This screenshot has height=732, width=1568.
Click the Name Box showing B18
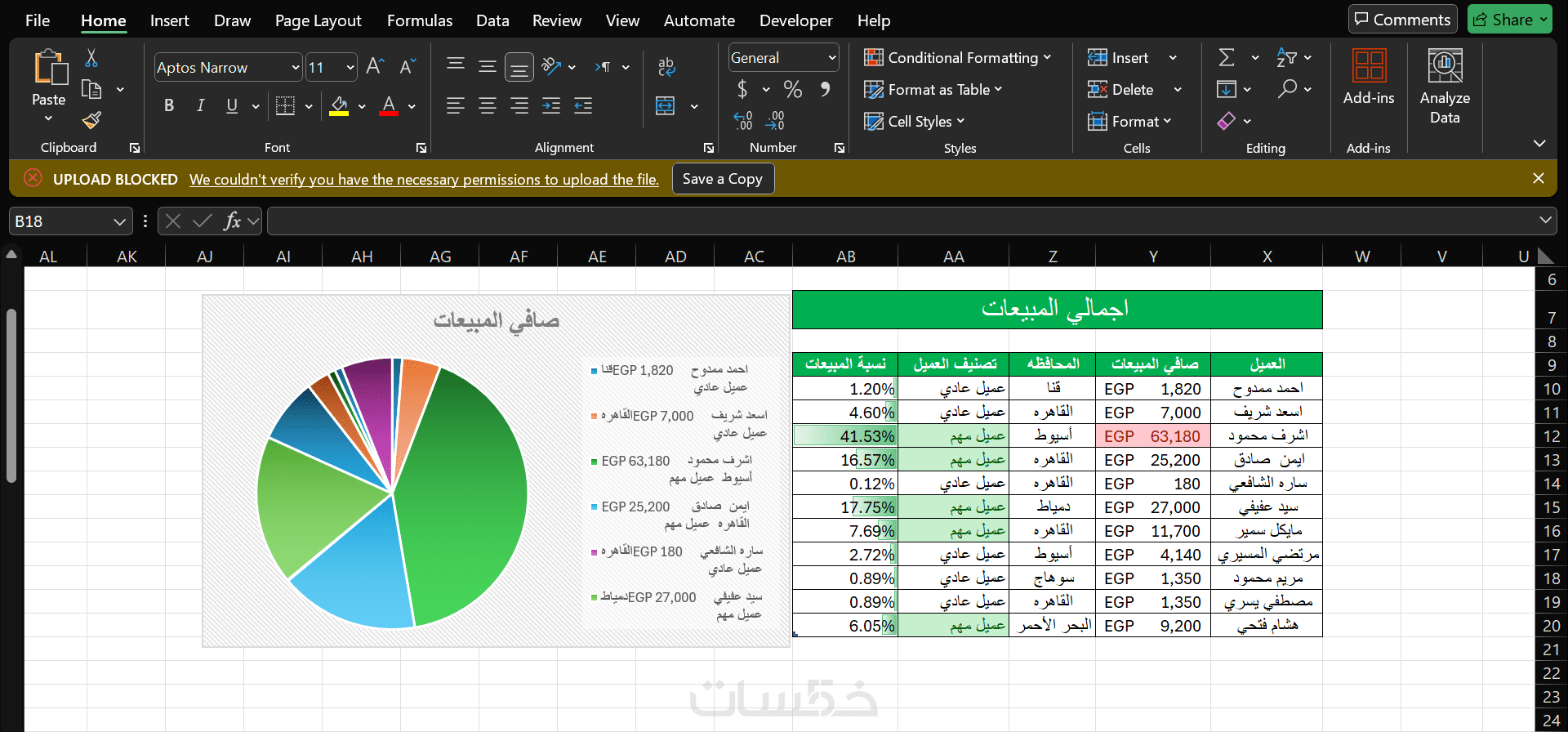pyautogui.click(x=71, y=221)
